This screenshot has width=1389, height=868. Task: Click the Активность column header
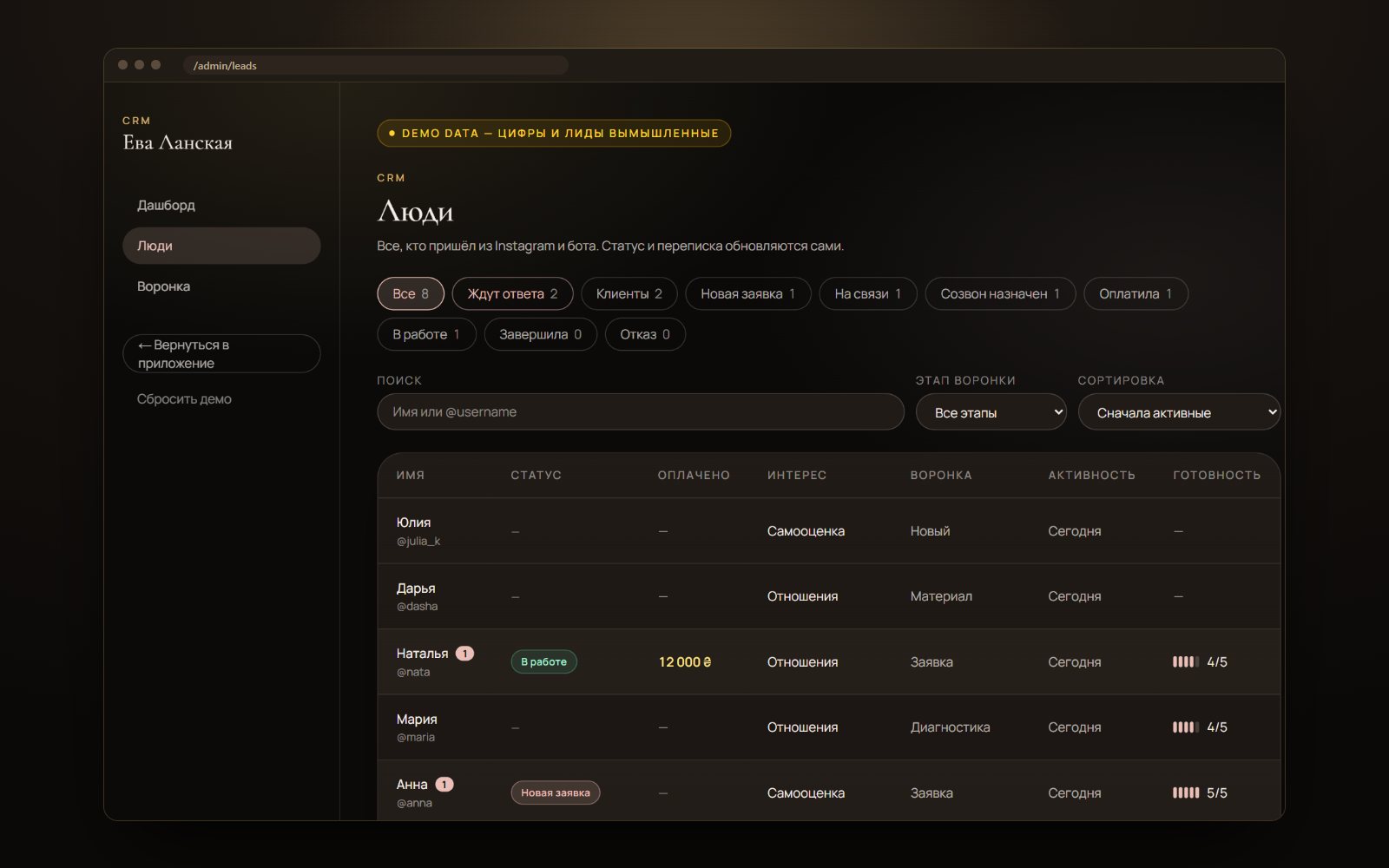coord(1091,475)
